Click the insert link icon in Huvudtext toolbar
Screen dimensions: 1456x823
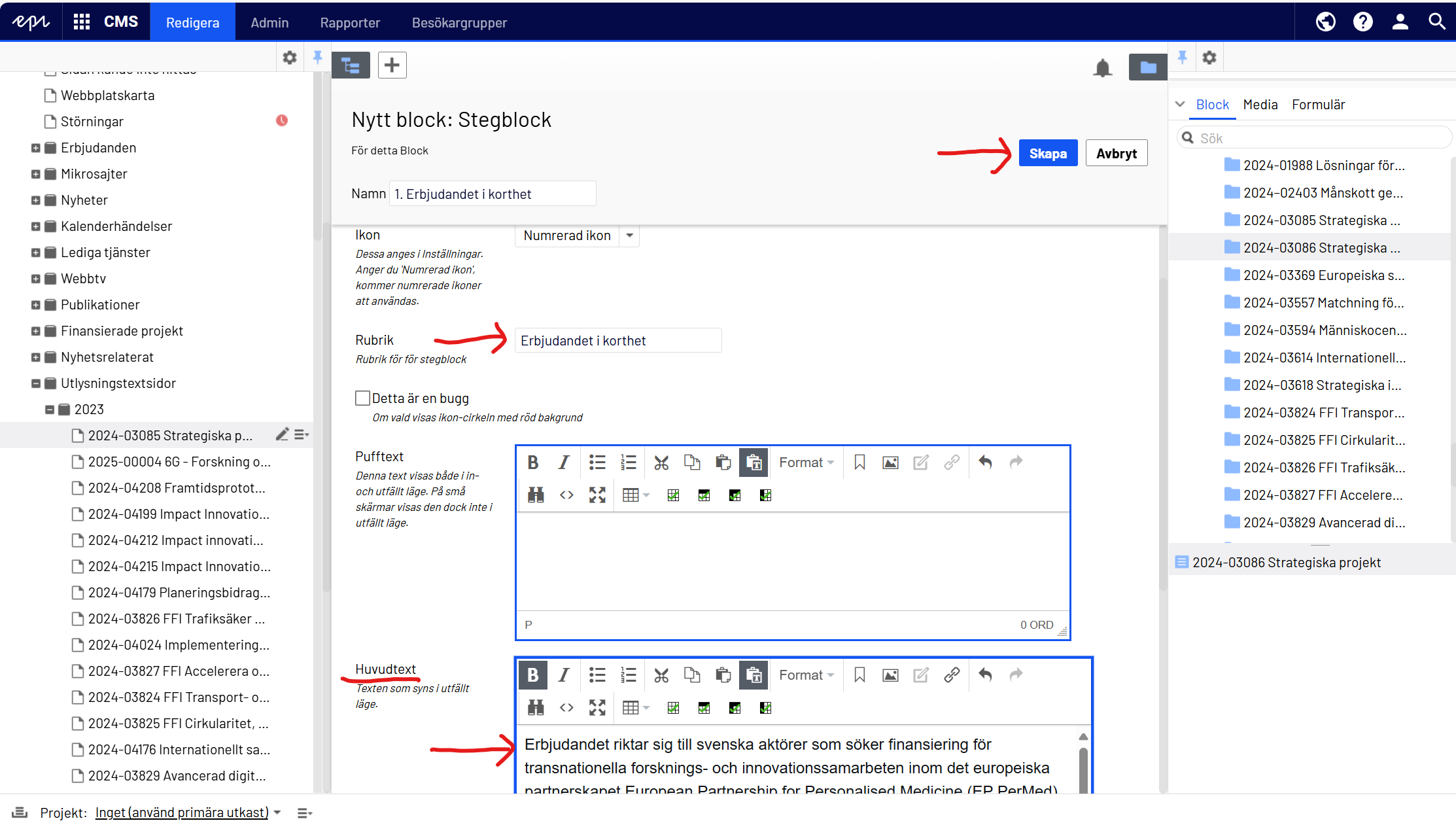coord(952,675)
